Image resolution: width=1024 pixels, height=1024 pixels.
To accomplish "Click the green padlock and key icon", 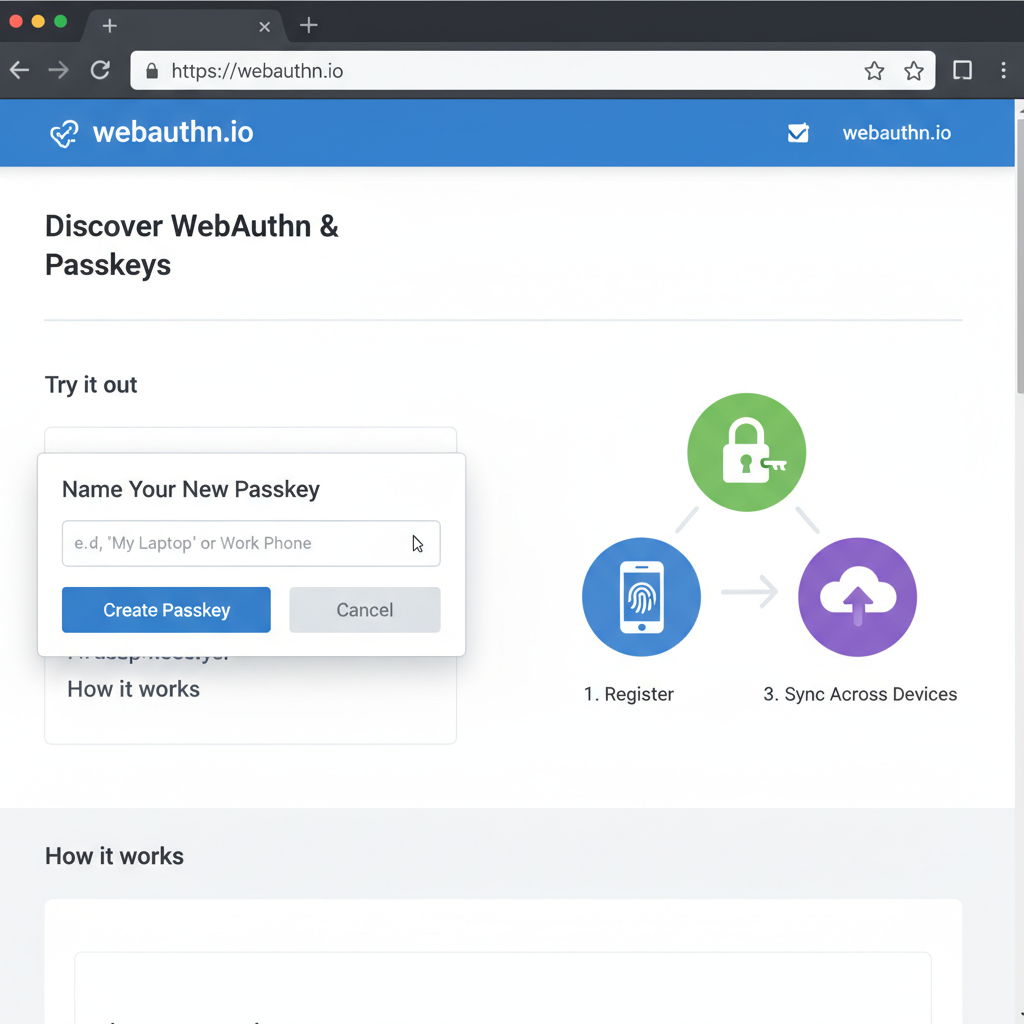I will [746, 452].
